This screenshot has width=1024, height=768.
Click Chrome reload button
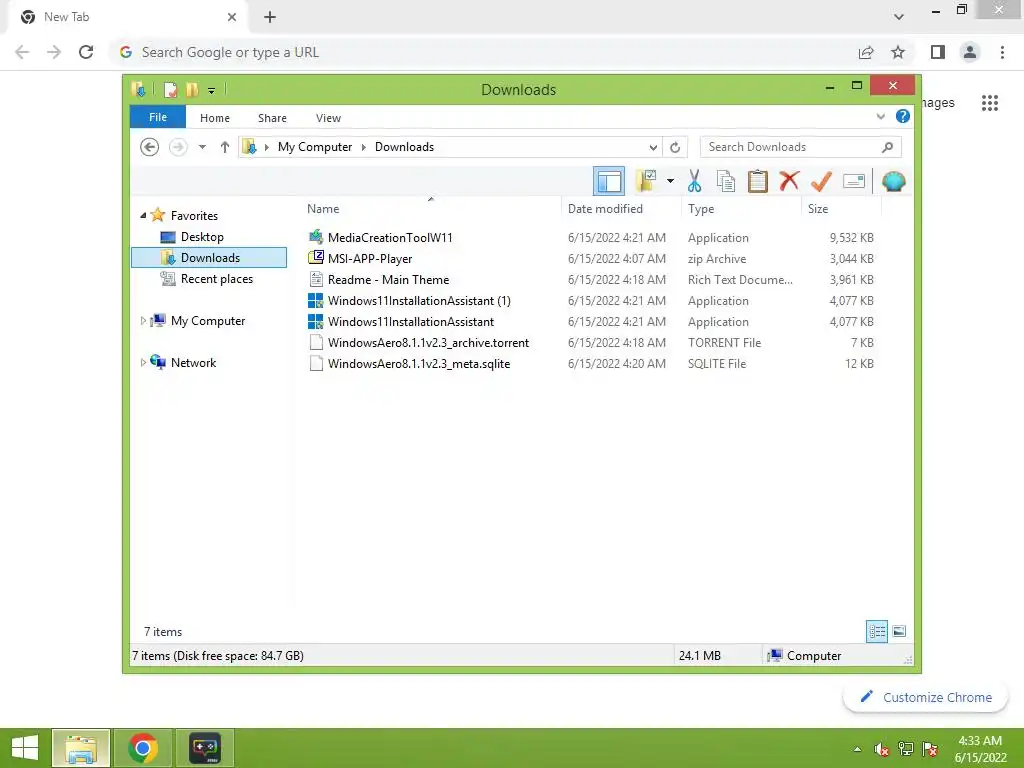tap(86, 52)
